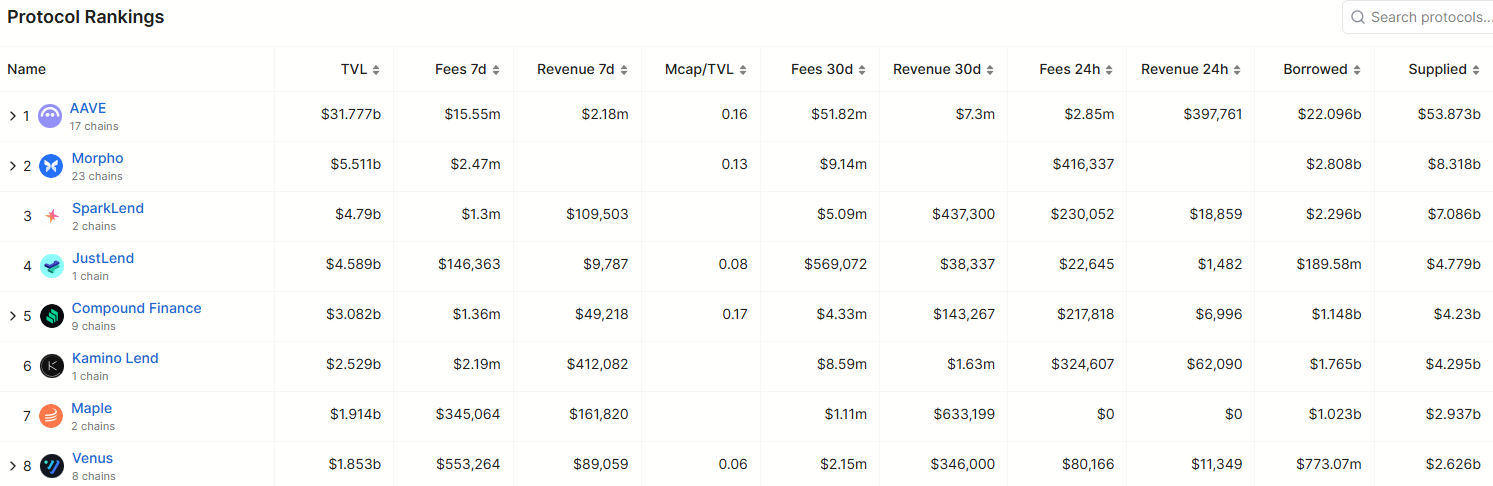Click the Kamino Lend logo icon
The width and height of the screenshot is (1493, 486).
pos(51,366)
